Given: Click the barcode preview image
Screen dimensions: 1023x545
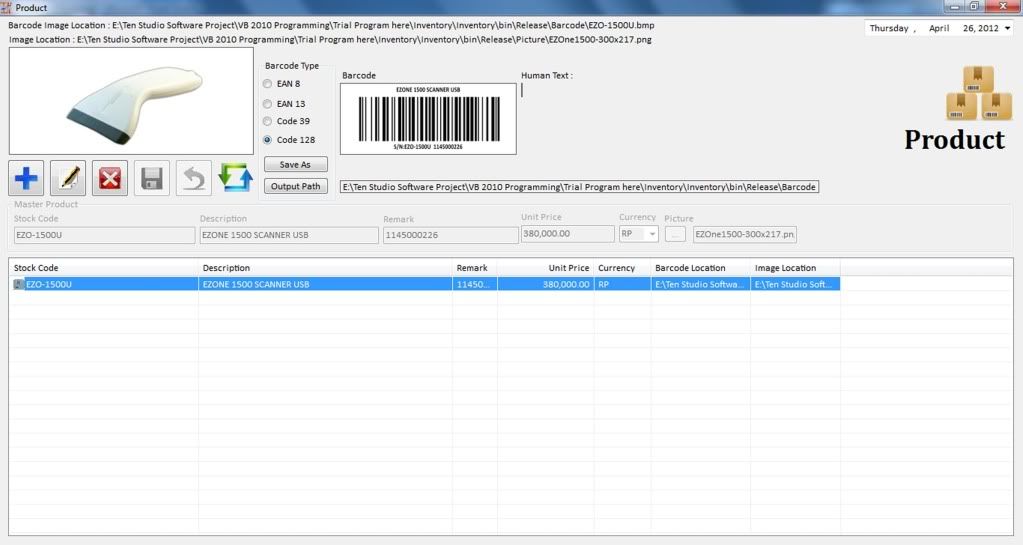Looking at the screenshot, I should click(x=428, y=119).
